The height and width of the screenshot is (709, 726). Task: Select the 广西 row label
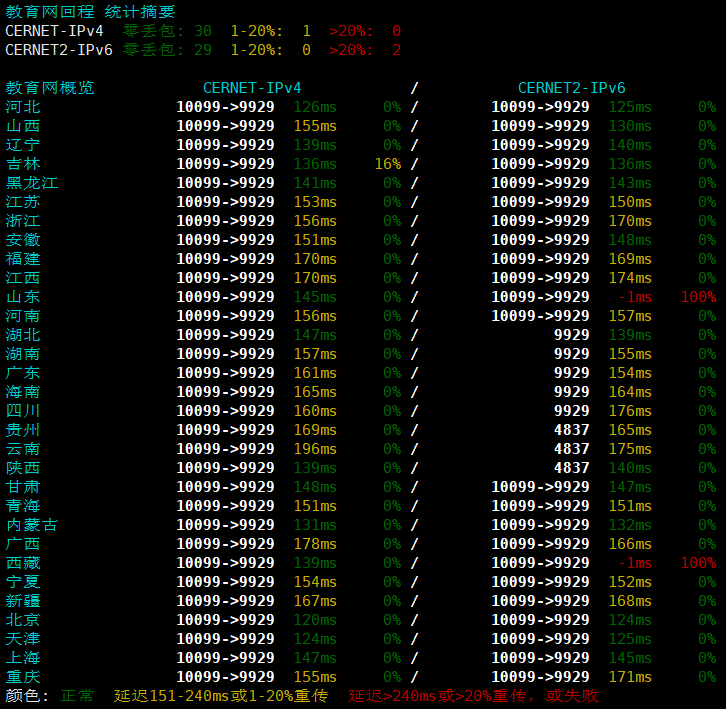(x=23, y=544)
